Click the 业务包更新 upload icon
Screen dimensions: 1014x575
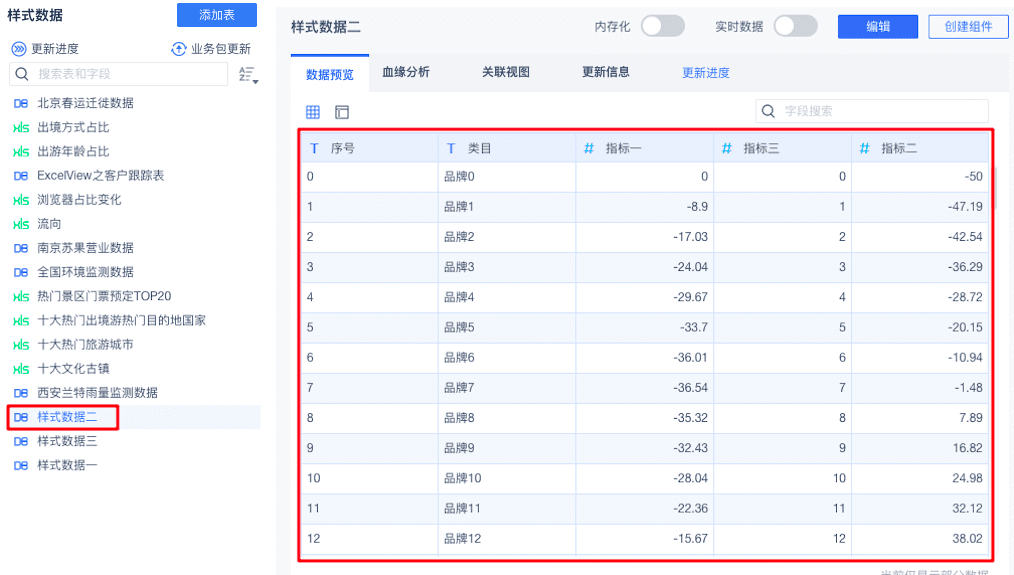[179, 49]
